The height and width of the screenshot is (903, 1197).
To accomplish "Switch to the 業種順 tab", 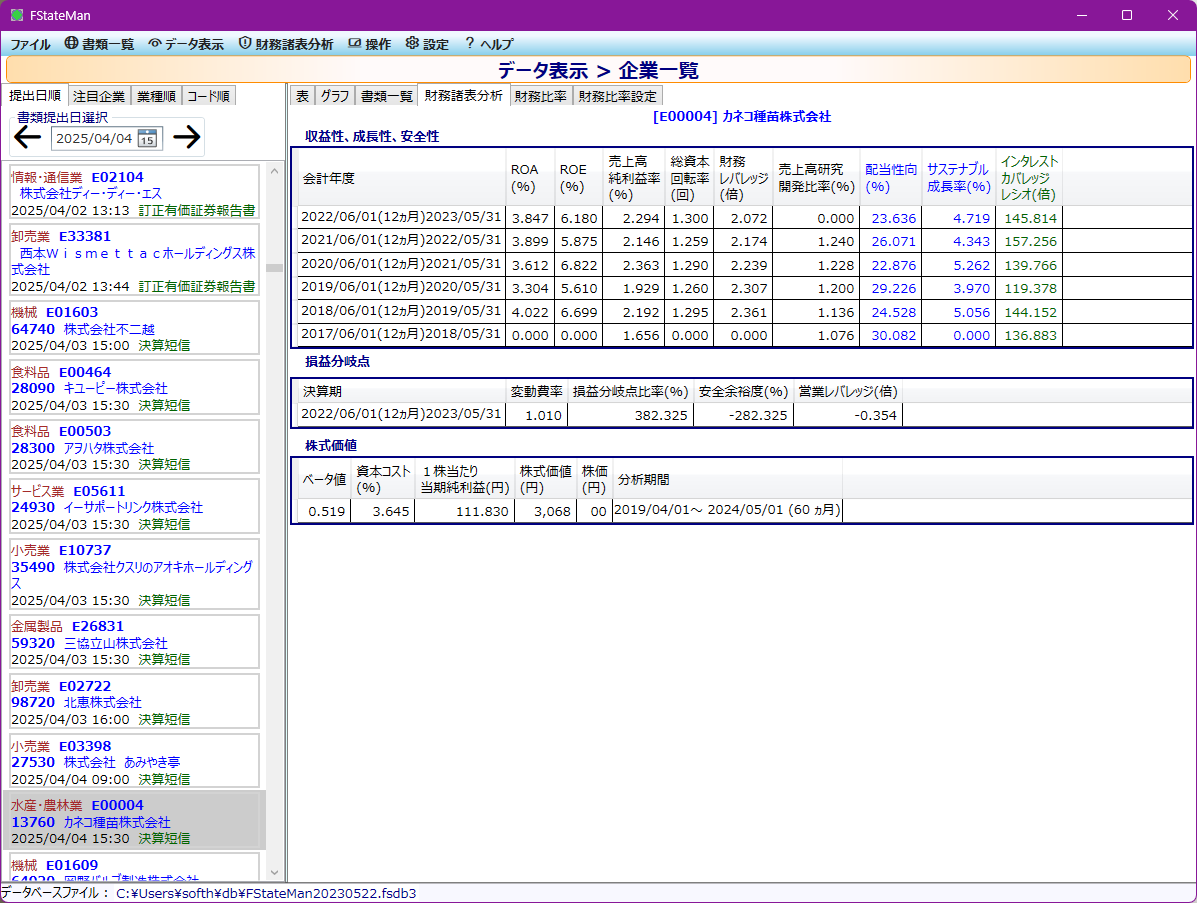I will pyautogui.click(x=156, y=96).
